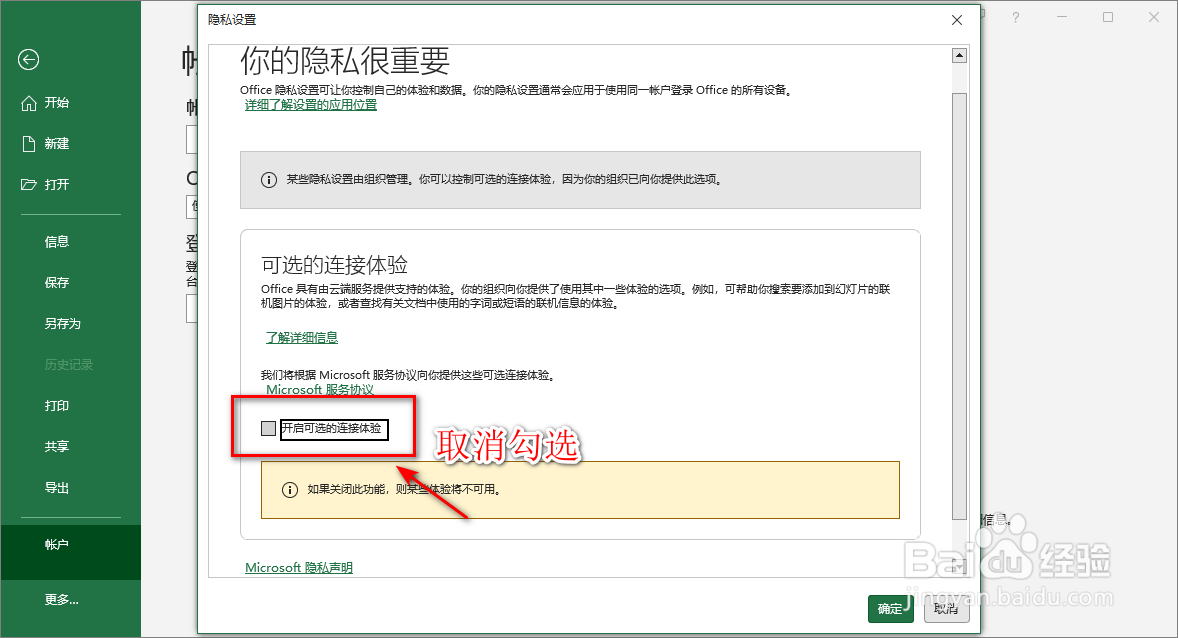Click the 你的隐私很重要 heading
This screenshot has width=1178, height=638.
345,61
